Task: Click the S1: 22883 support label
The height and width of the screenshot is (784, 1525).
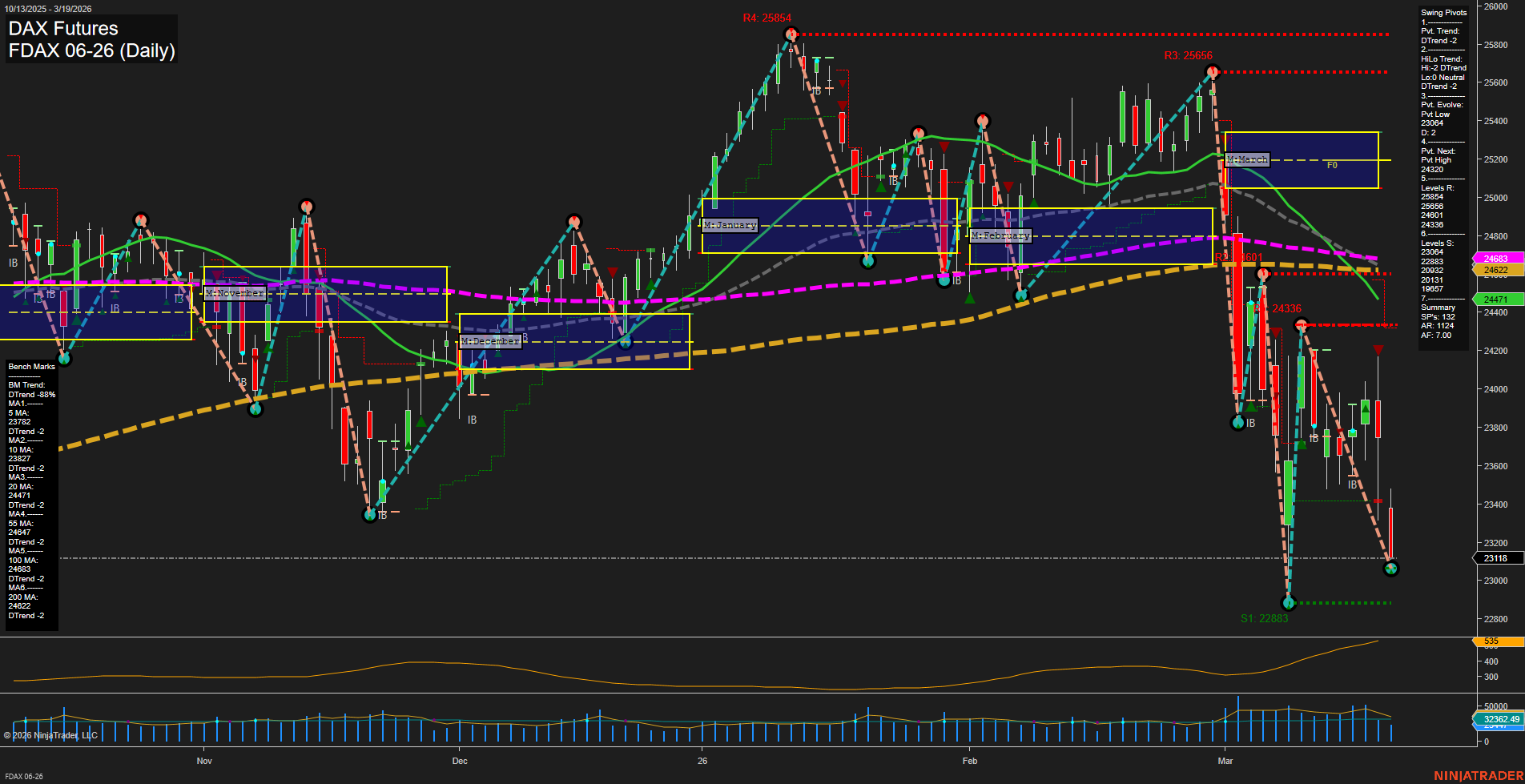Action: coord(1263,617)
